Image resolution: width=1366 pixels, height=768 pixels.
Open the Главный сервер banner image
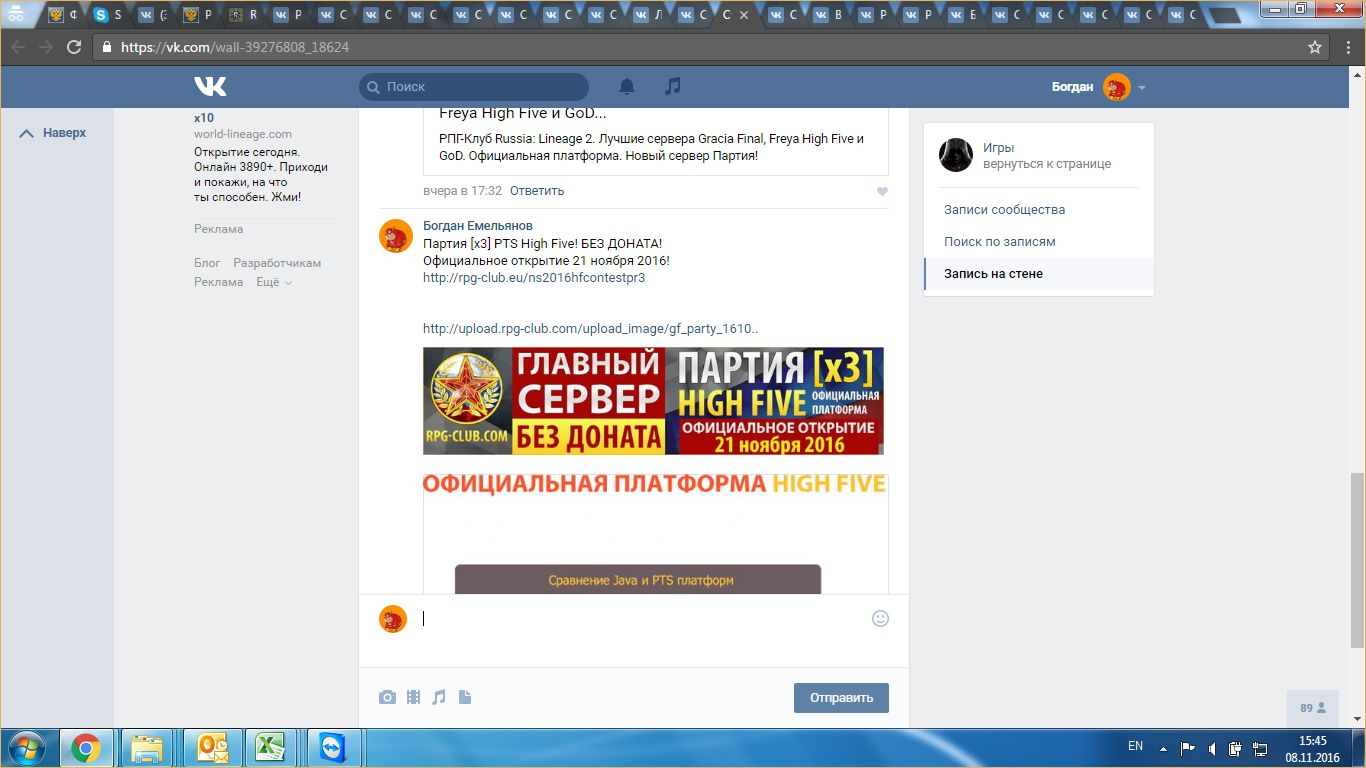pyautogui.click(x=653, y=401)
